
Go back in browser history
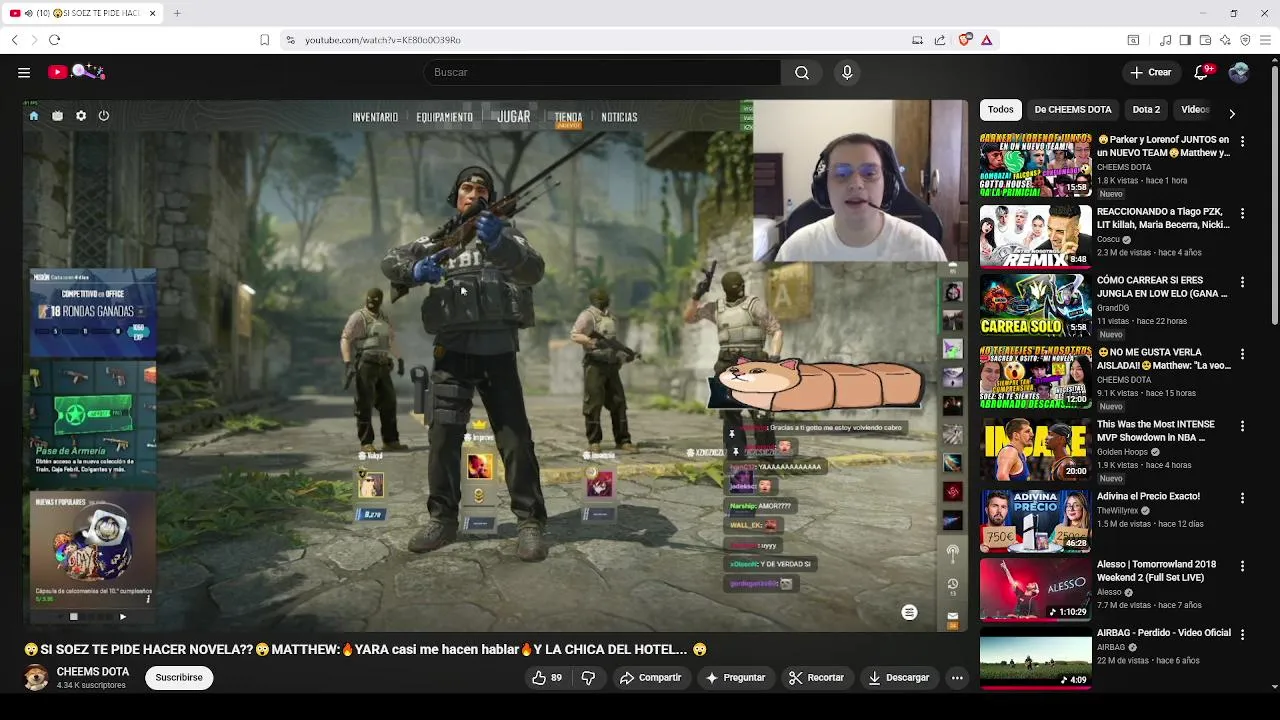click(x=14, y=40)
